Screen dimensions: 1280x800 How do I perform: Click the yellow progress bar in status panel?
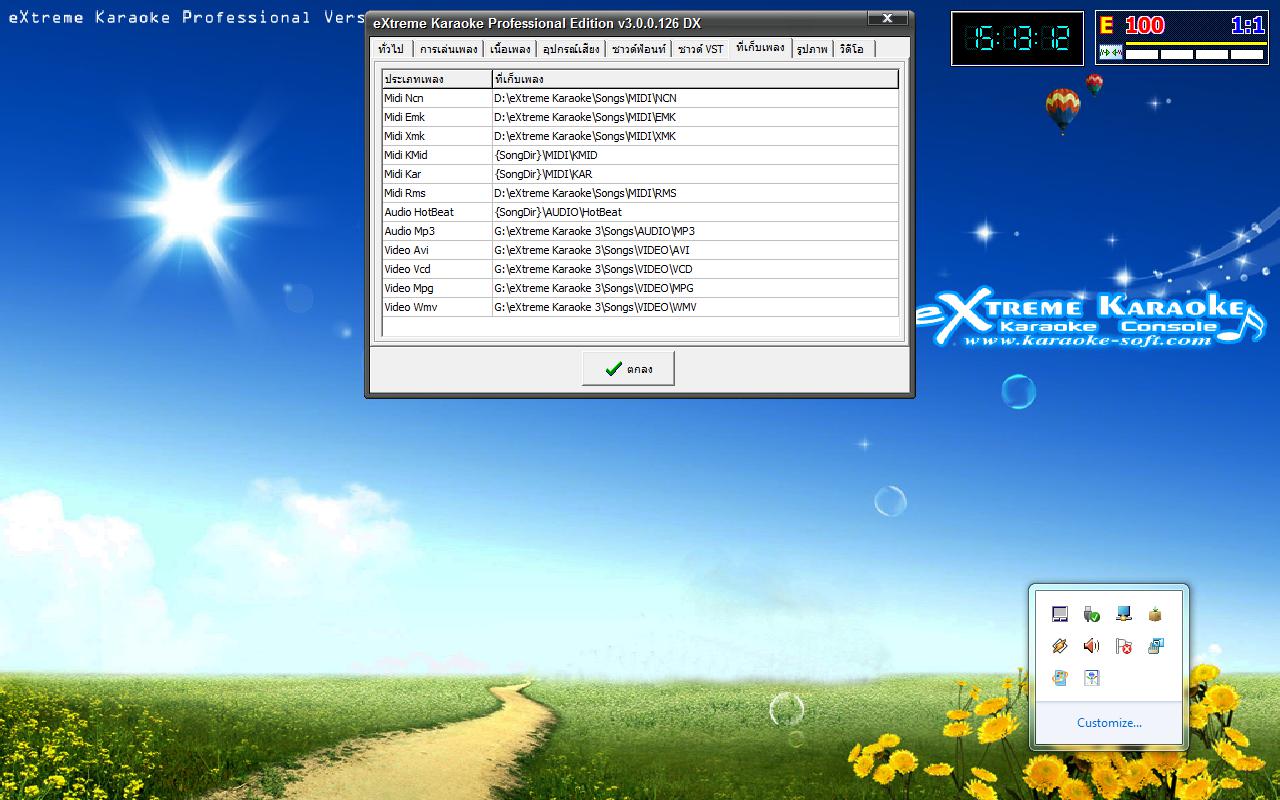pos(1196,43)
